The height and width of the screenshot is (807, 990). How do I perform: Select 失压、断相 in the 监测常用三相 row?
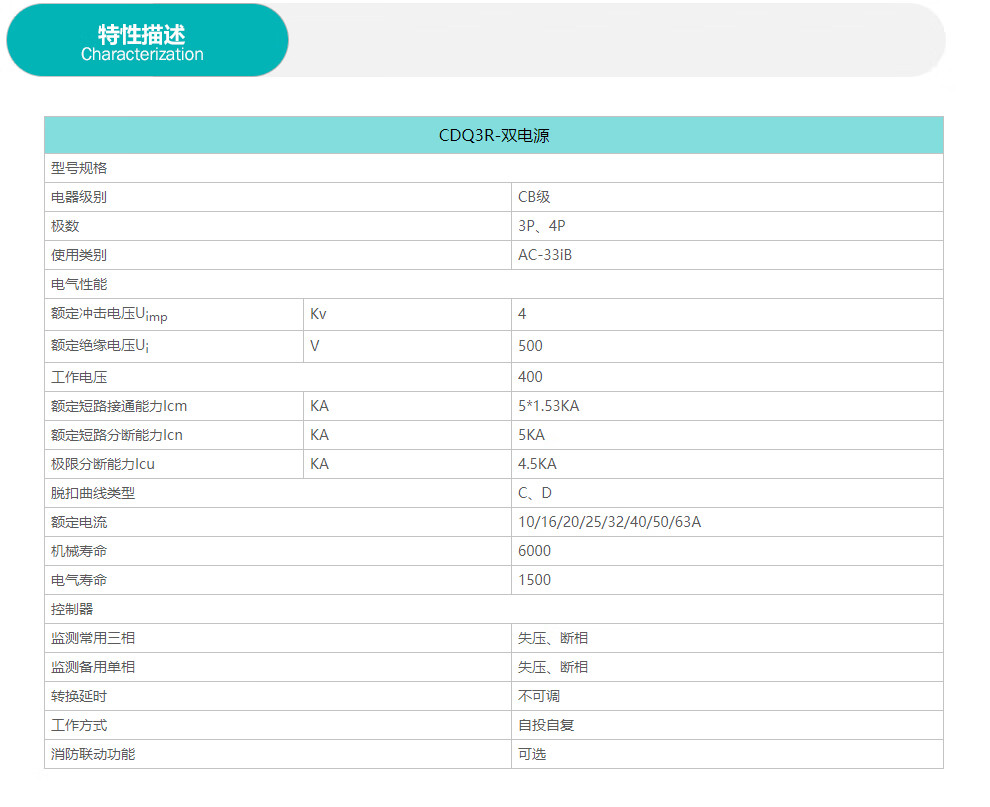[553, 638]
